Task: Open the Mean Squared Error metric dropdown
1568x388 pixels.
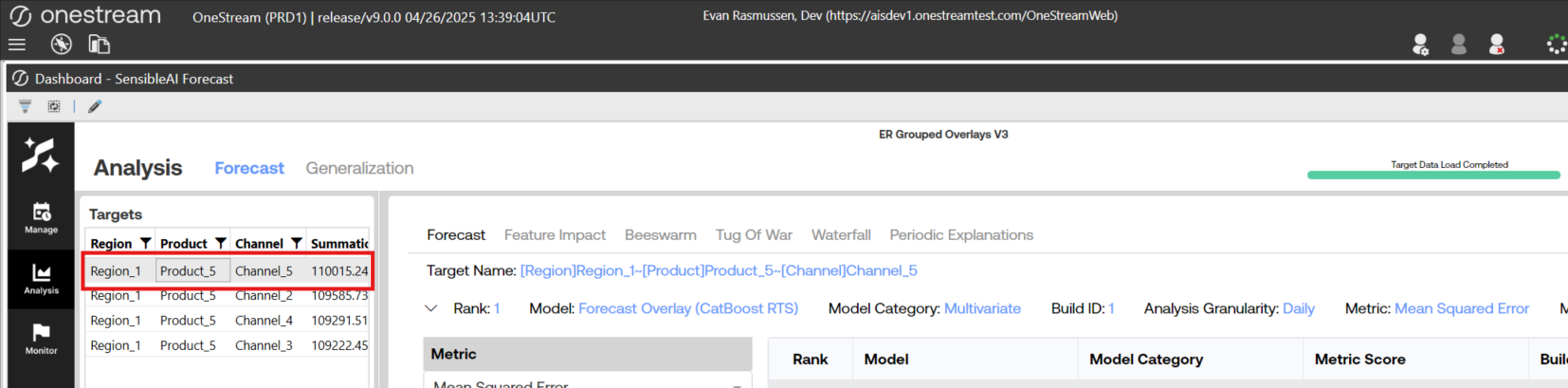Action: click(737, 383)
